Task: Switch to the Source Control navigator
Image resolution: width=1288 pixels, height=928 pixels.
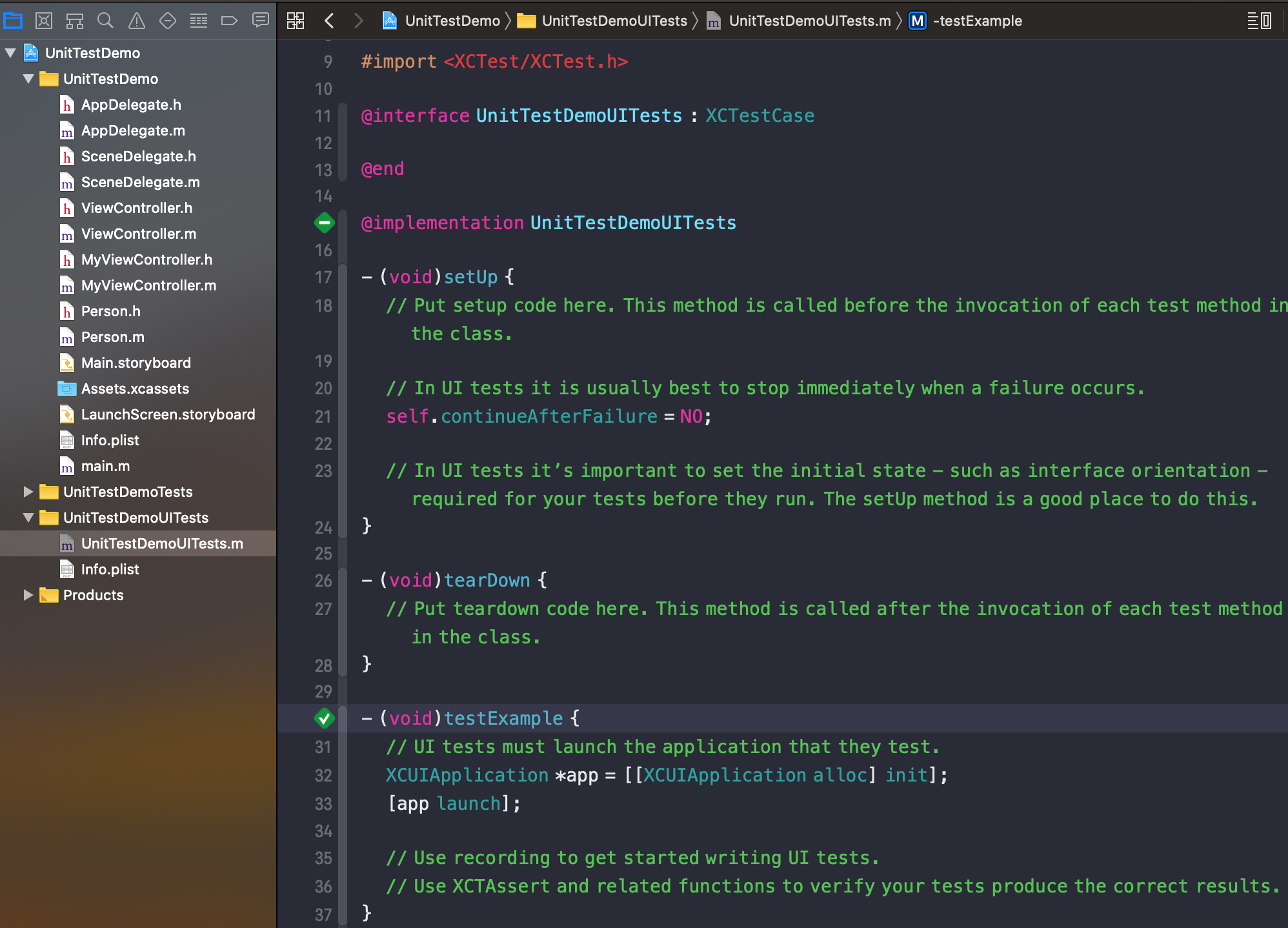Action: pos(44,21)
